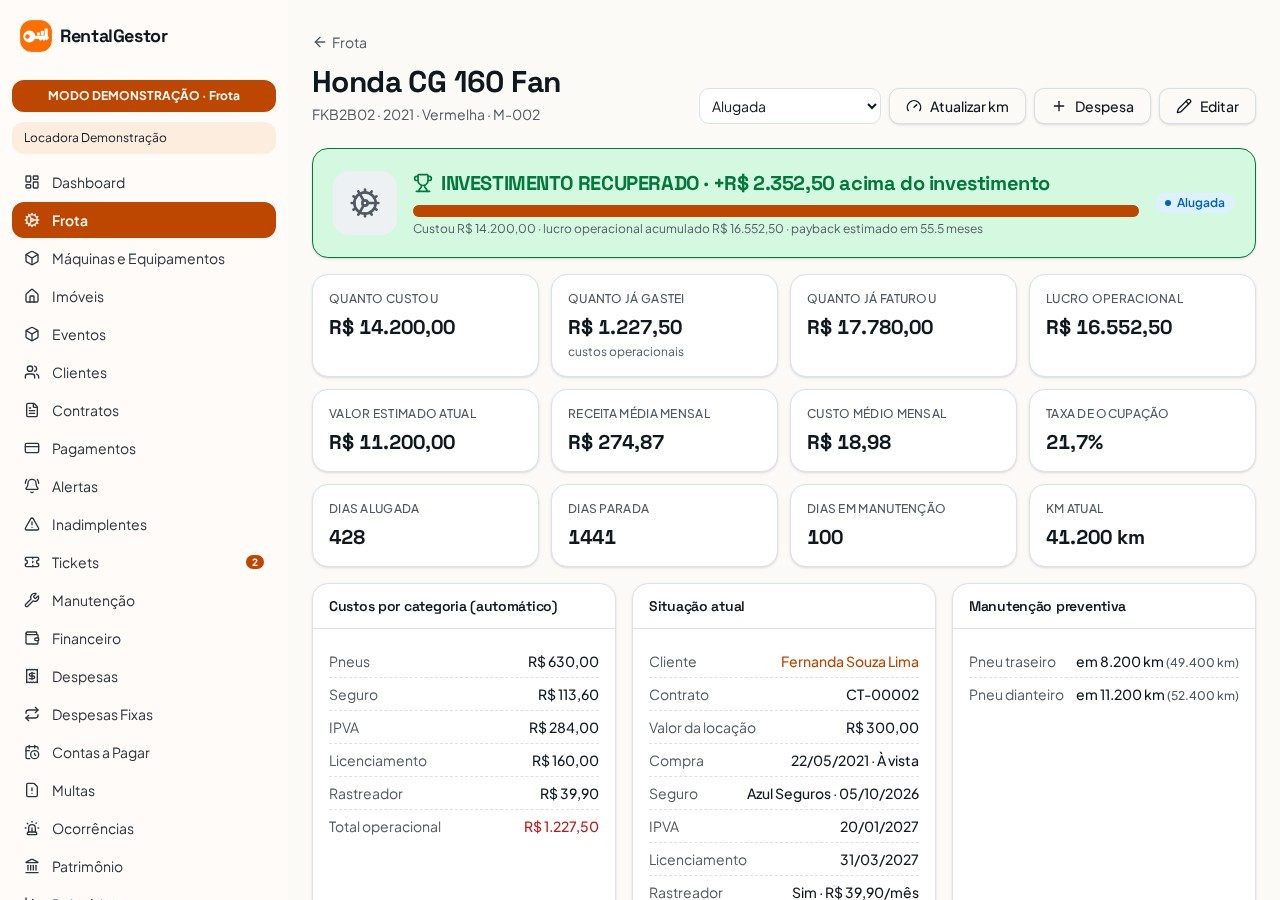Click the Imóveis house icon
This screenshot has width=1280, height=900.
(x=32, y=296)
